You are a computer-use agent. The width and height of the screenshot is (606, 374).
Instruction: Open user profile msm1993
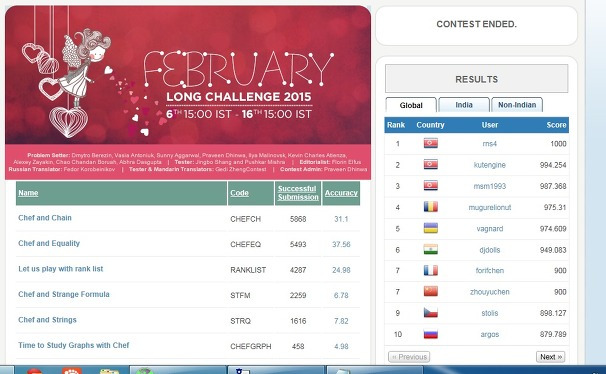click(490, 186)
